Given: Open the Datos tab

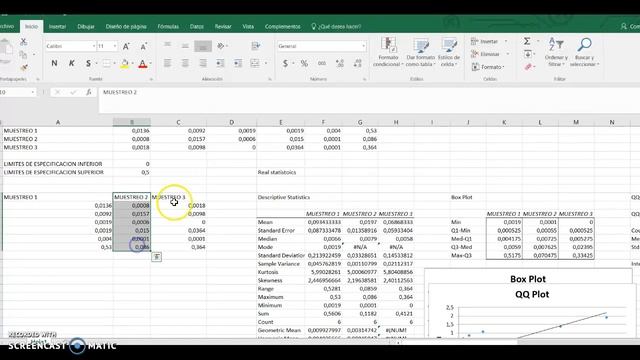Looking at the screenshot, I should (197, 27).
